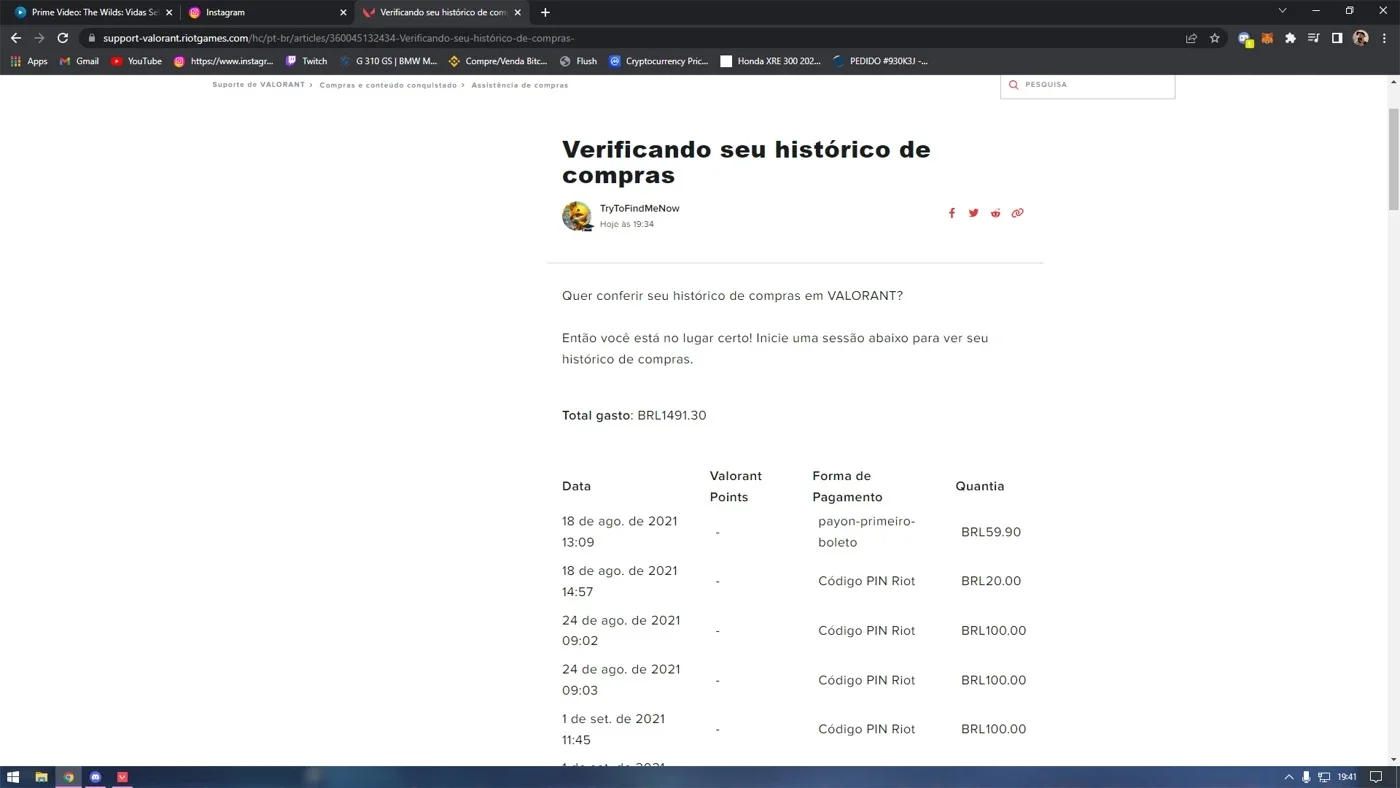Click payon-primeiro-boleto payment method cell

tap(866, 532)
